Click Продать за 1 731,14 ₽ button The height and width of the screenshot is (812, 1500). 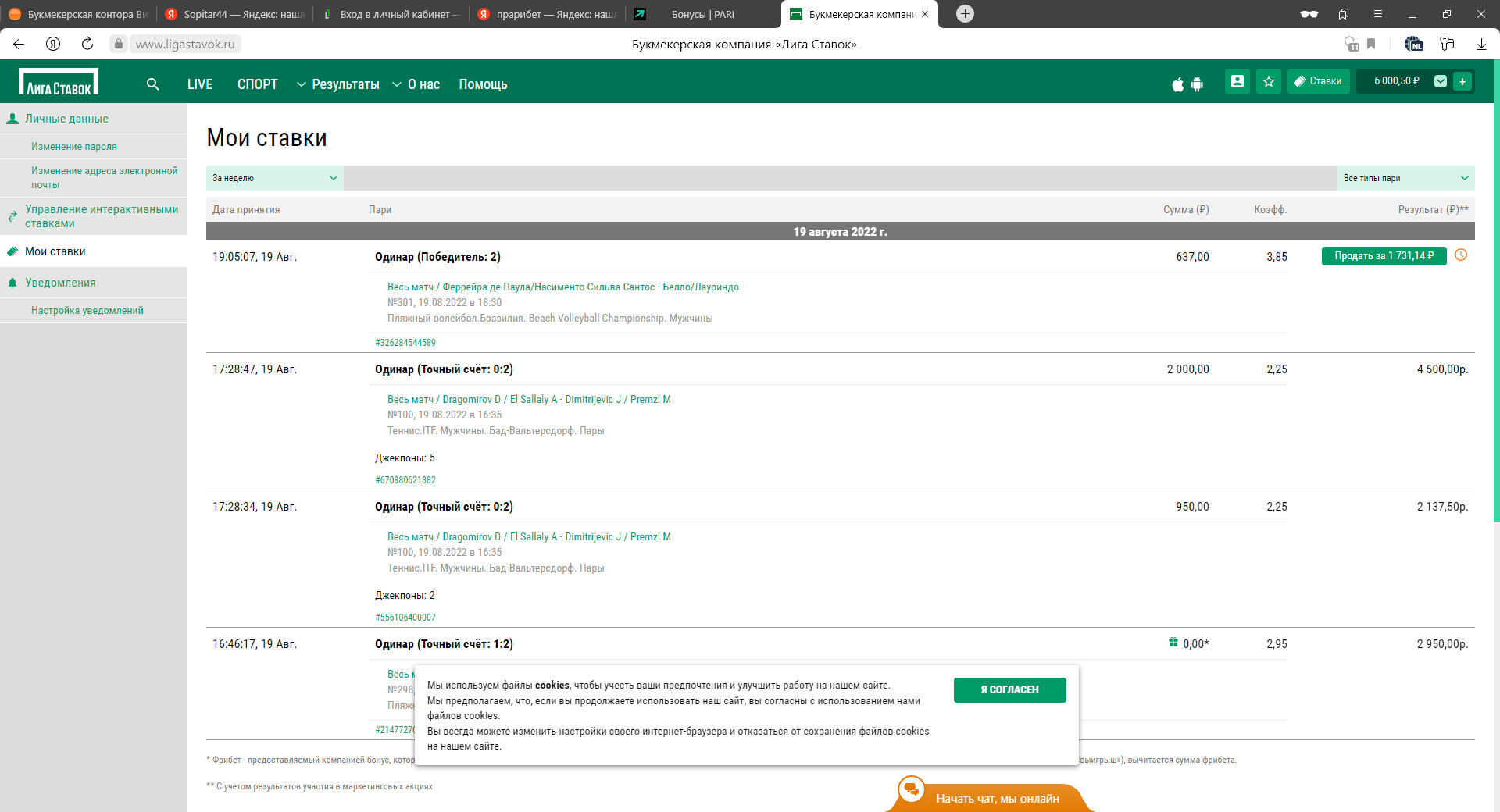pyautogui.click(x=1384, y=256)
